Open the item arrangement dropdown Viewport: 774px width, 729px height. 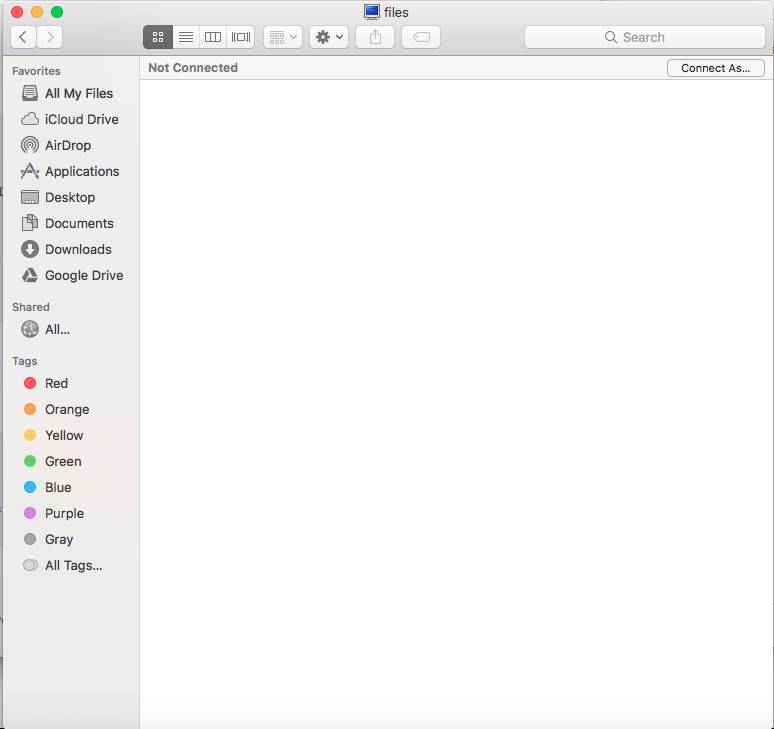(x=283, y=37)
